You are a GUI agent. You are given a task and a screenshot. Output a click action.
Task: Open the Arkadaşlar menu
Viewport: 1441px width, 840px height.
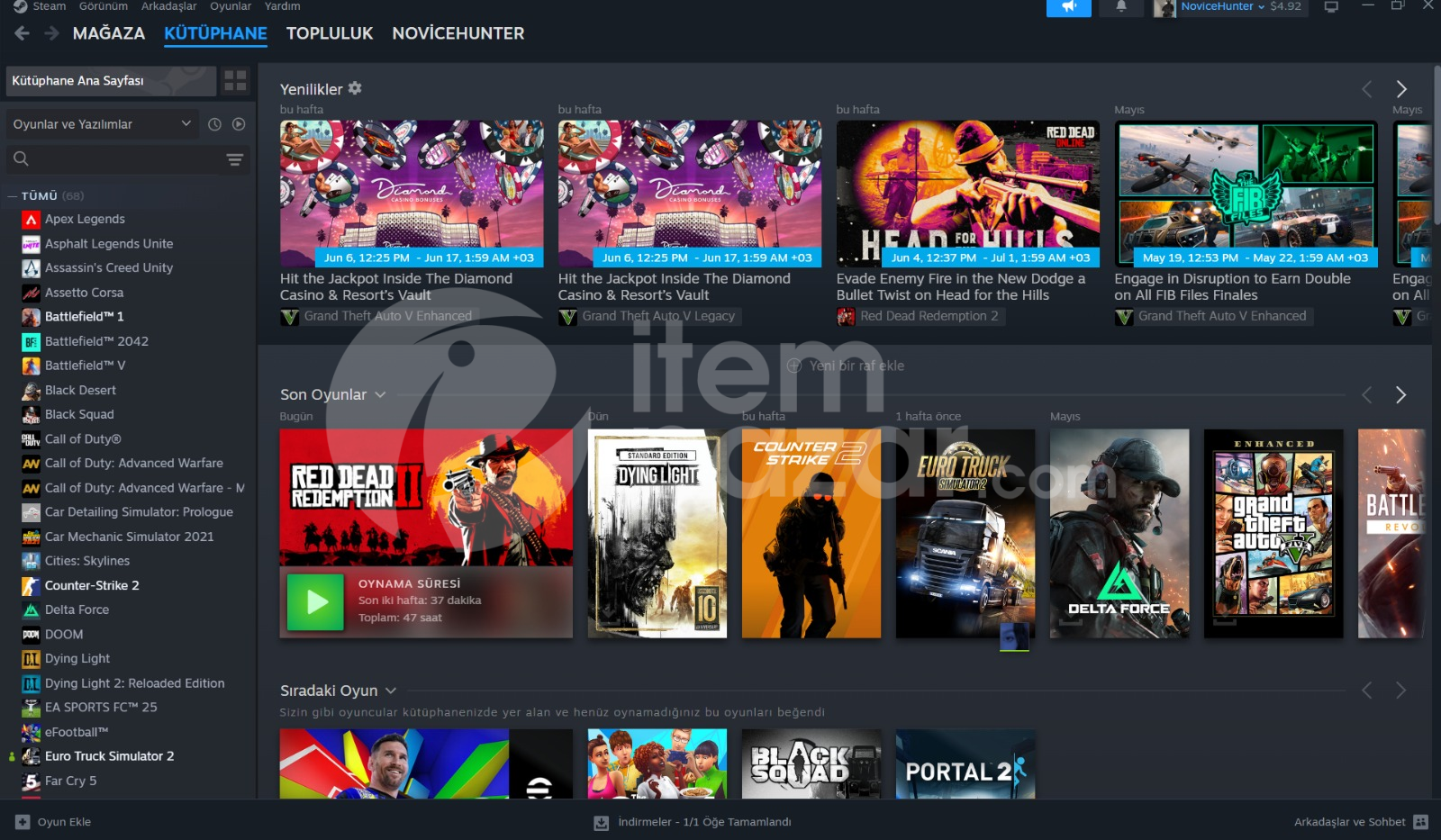coord(168,6)
